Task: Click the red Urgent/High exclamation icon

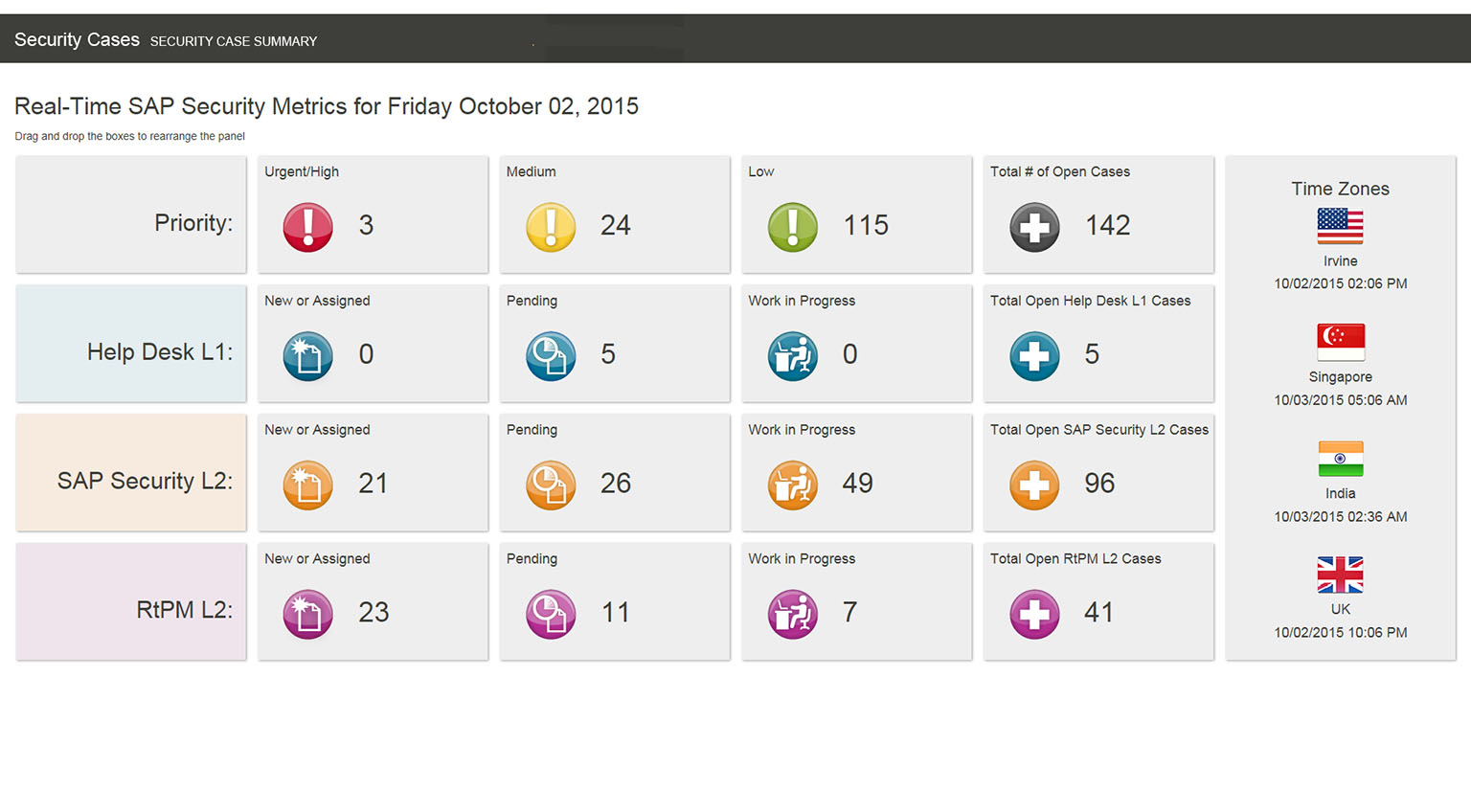Action: point(308,227)
